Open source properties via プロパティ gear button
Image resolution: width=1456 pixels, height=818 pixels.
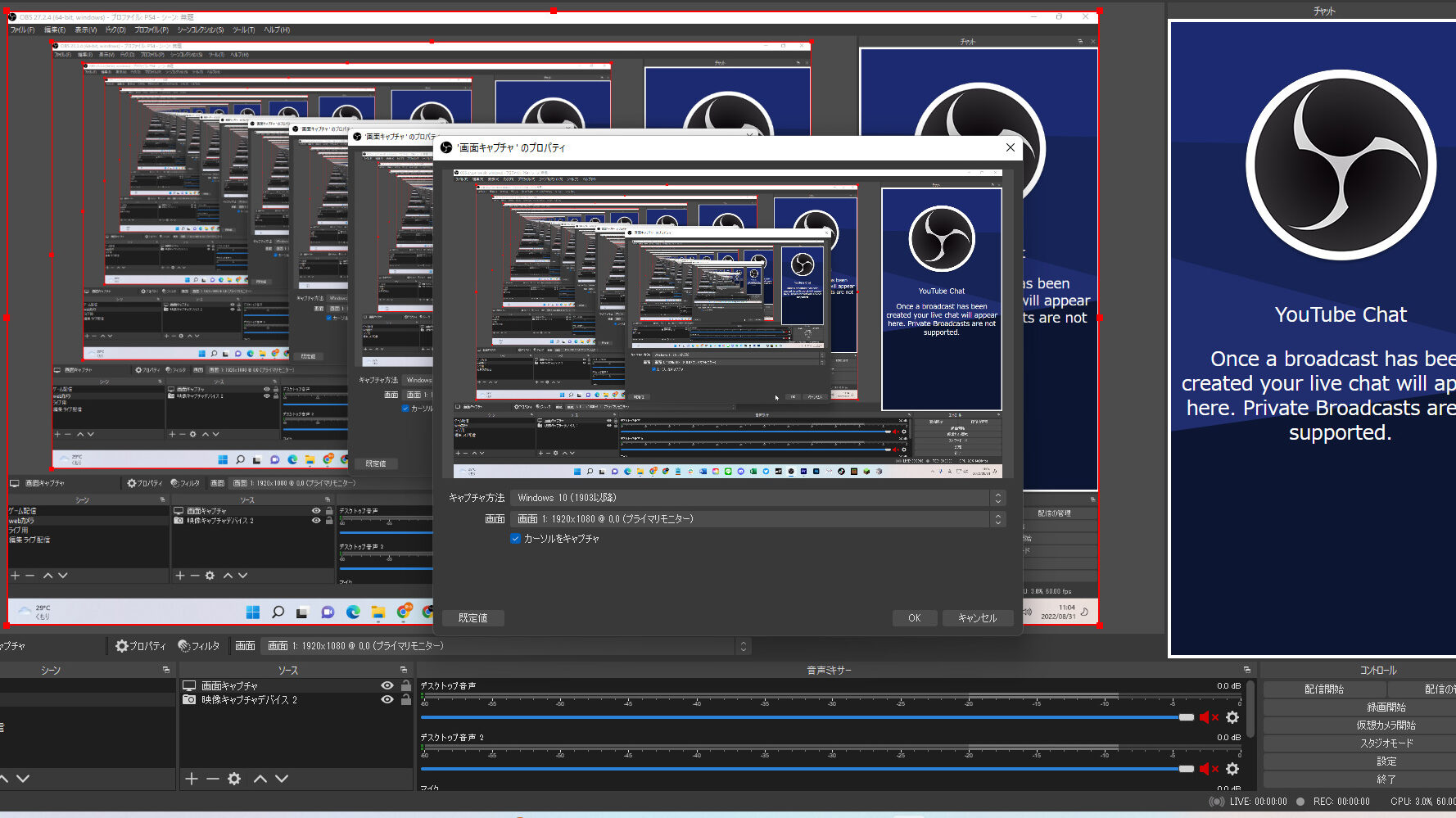click(140, 646)
